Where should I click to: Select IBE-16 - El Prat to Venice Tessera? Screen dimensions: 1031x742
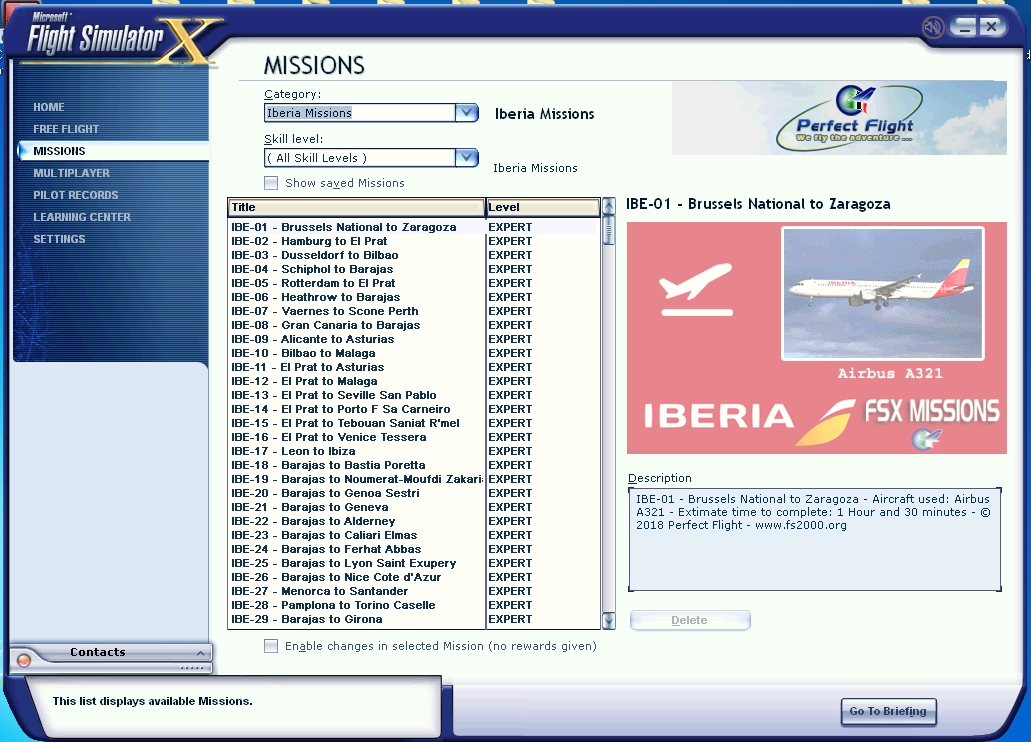(x=414, y=437)
